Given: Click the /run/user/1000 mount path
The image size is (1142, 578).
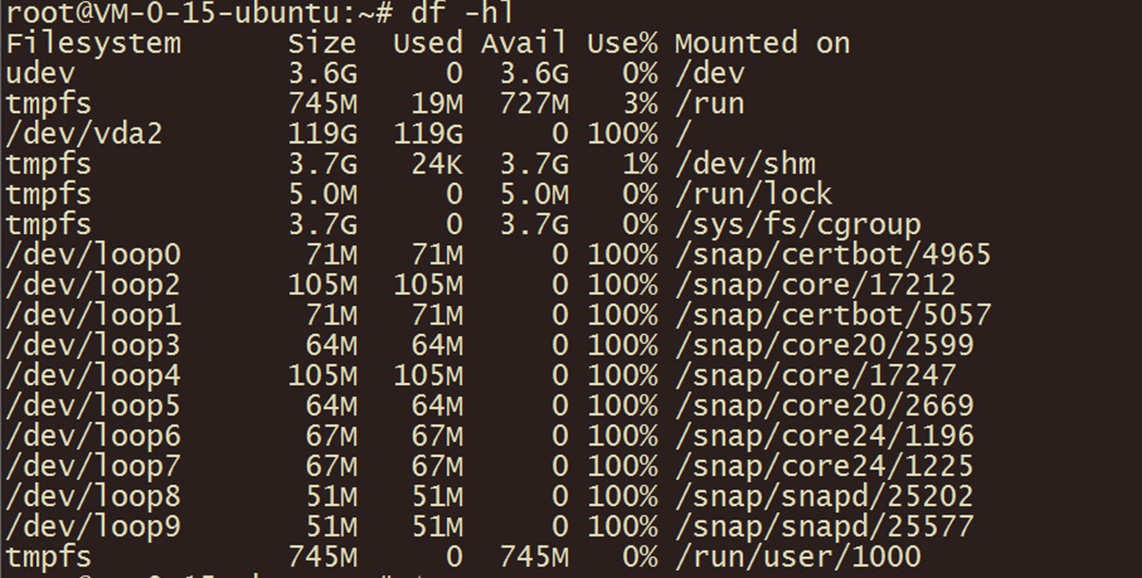Looking at the screenshot, I should 797,557.
